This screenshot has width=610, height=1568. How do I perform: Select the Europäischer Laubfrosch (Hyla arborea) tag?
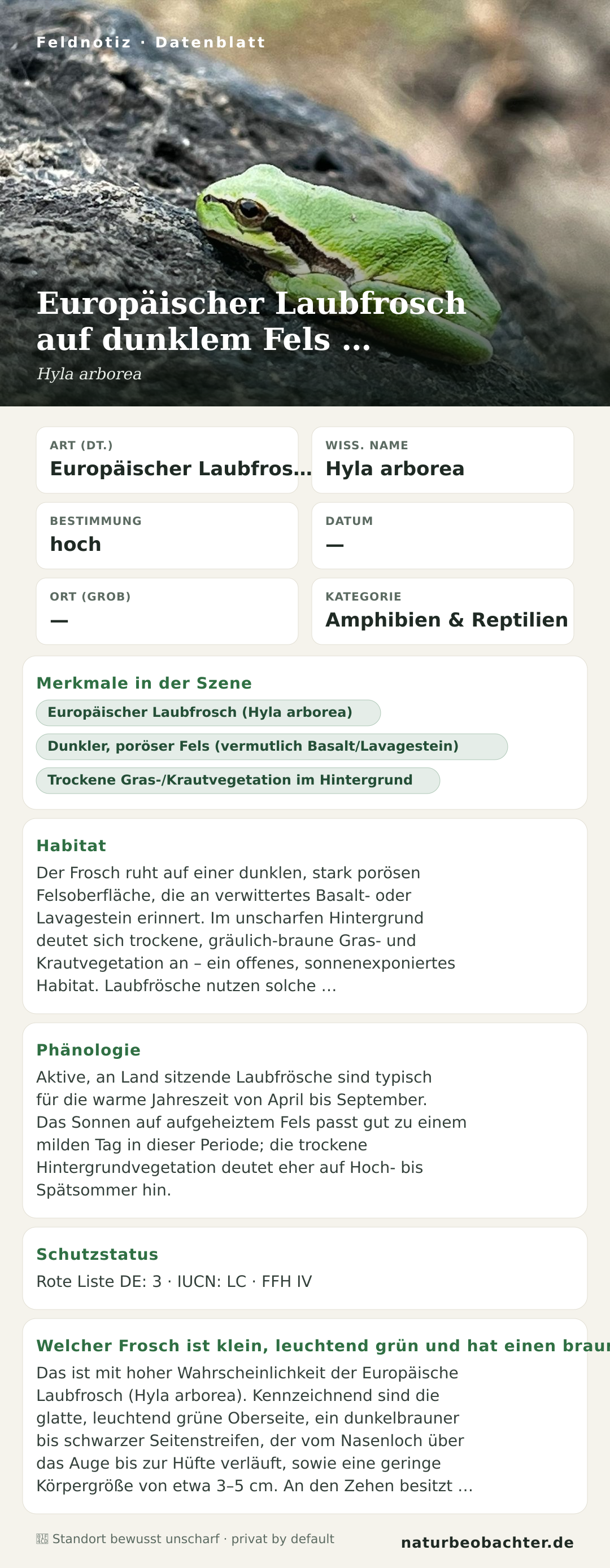tap(208, 713)
